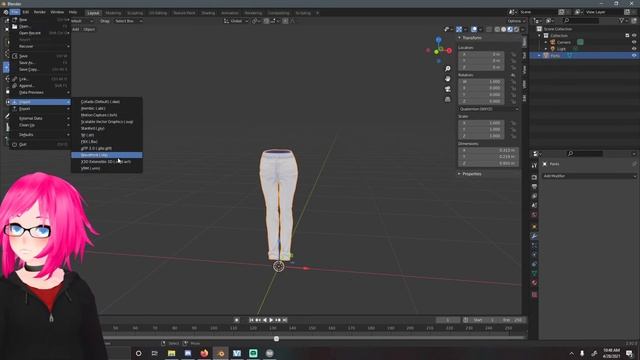Screen dimensions: 640x360
Task: Toggle viewport gizmos button
Action: click(x=459, y=29)
